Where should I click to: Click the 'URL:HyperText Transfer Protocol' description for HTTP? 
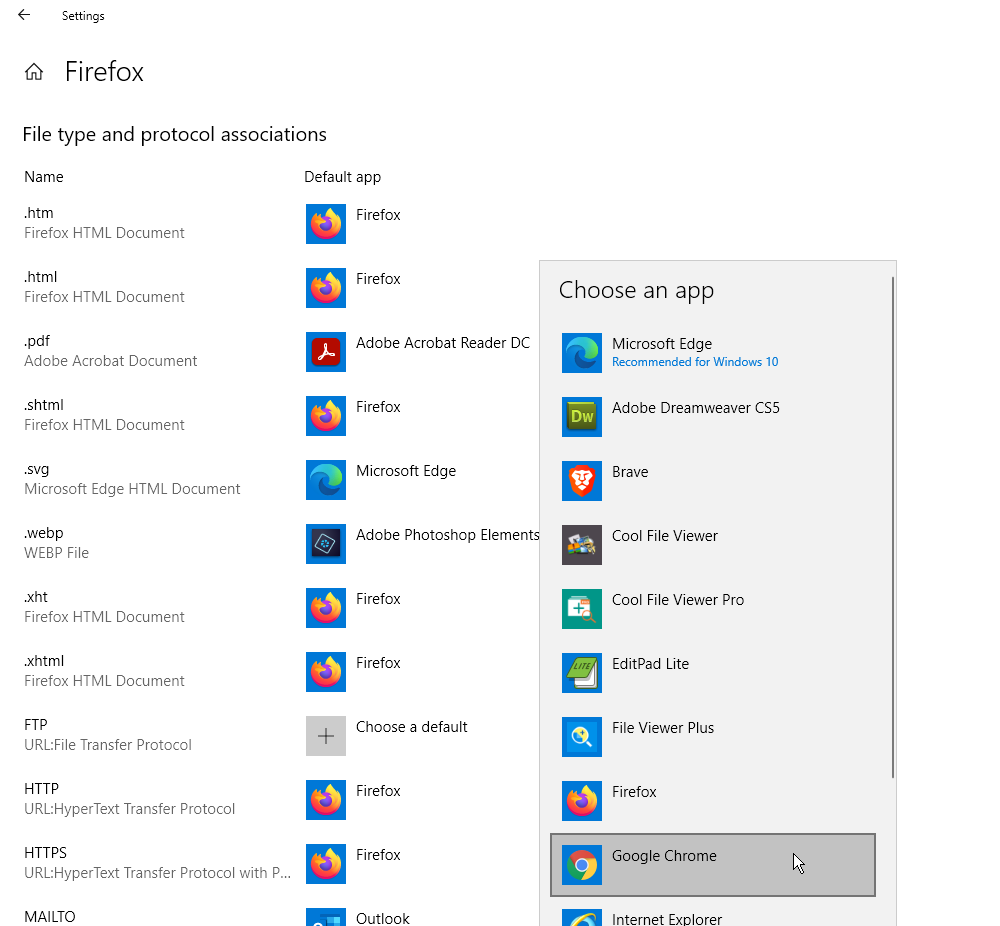point(129,809)
